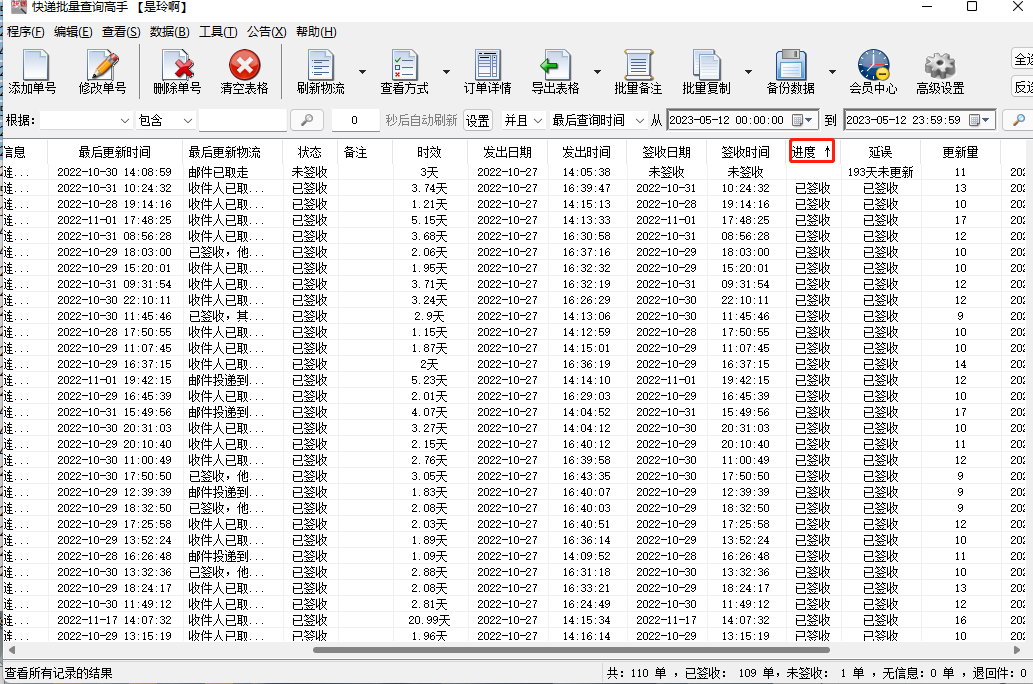This screenshot has height=684, width=1033.
Task: Sort by the 更新量 column header
Action: [960, 152]
